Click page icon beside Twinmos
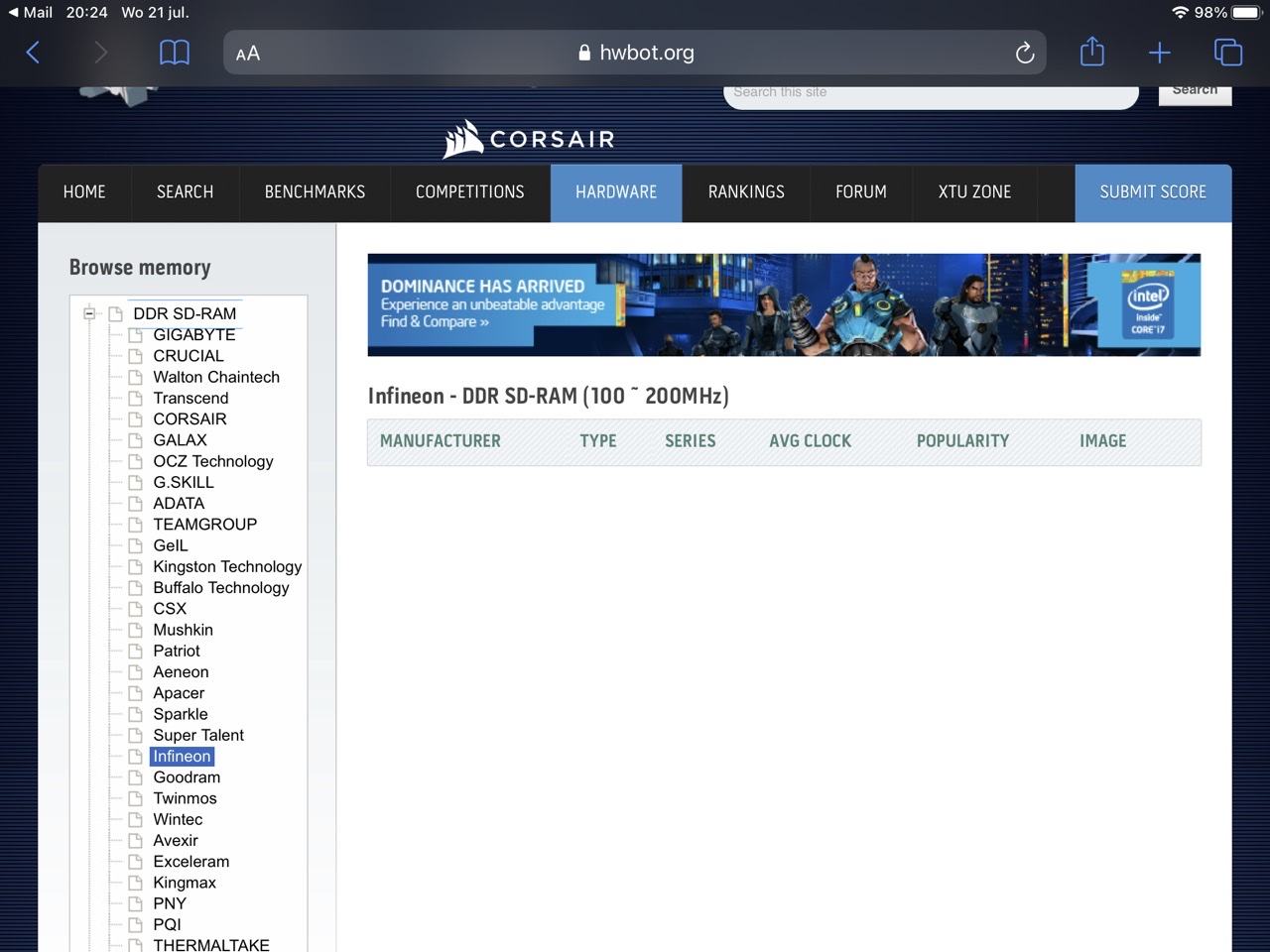1270x952 pixels. 136,798
